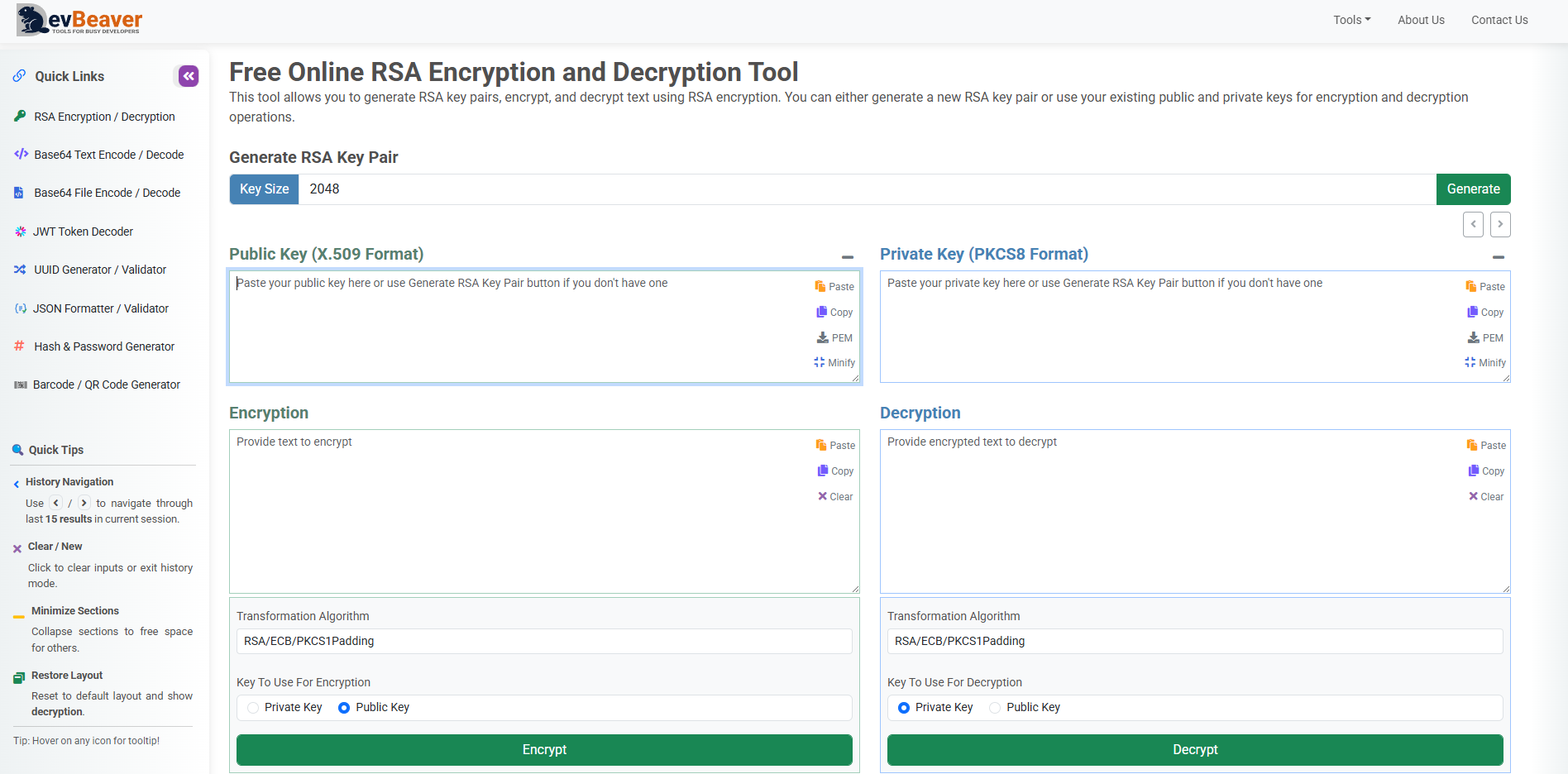This screenshot has height=774, width=1568.
Task: Download public key as PEM
Action: (x=834, y=337)
